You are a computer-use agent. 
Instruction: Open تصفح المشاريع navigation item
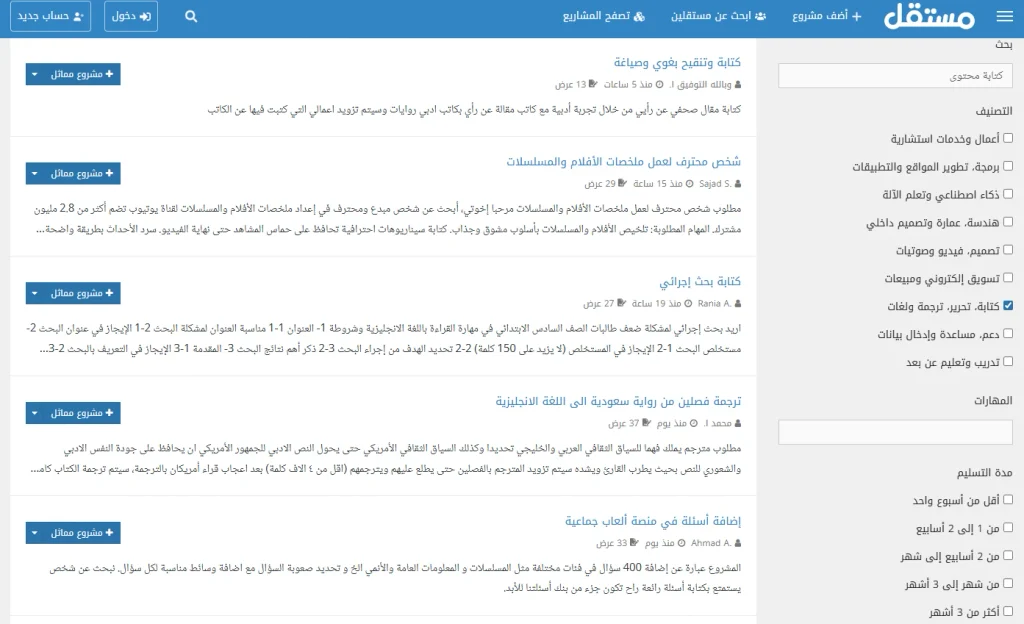(x=604, y=16)
